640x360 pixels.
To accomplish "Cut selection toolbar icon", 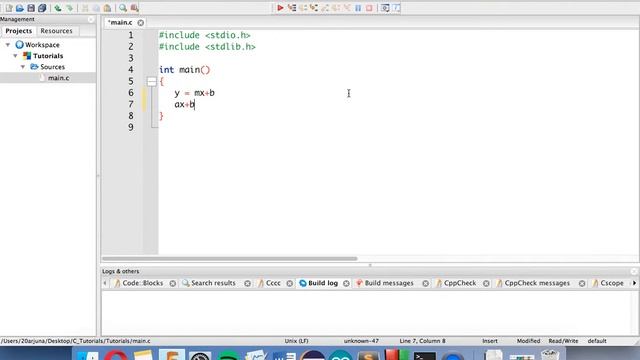I will pos(85,8).
